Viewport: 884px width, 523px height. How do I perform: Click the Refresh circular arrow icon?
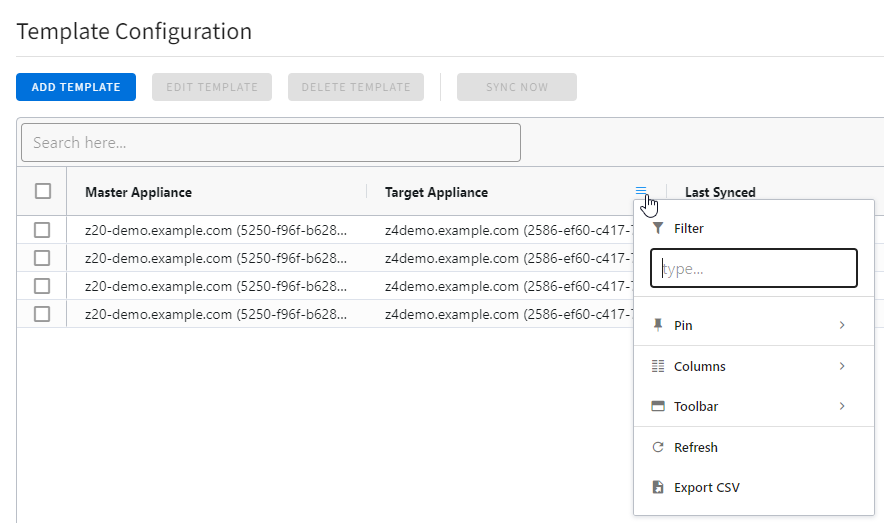click(x=657, y=447)
